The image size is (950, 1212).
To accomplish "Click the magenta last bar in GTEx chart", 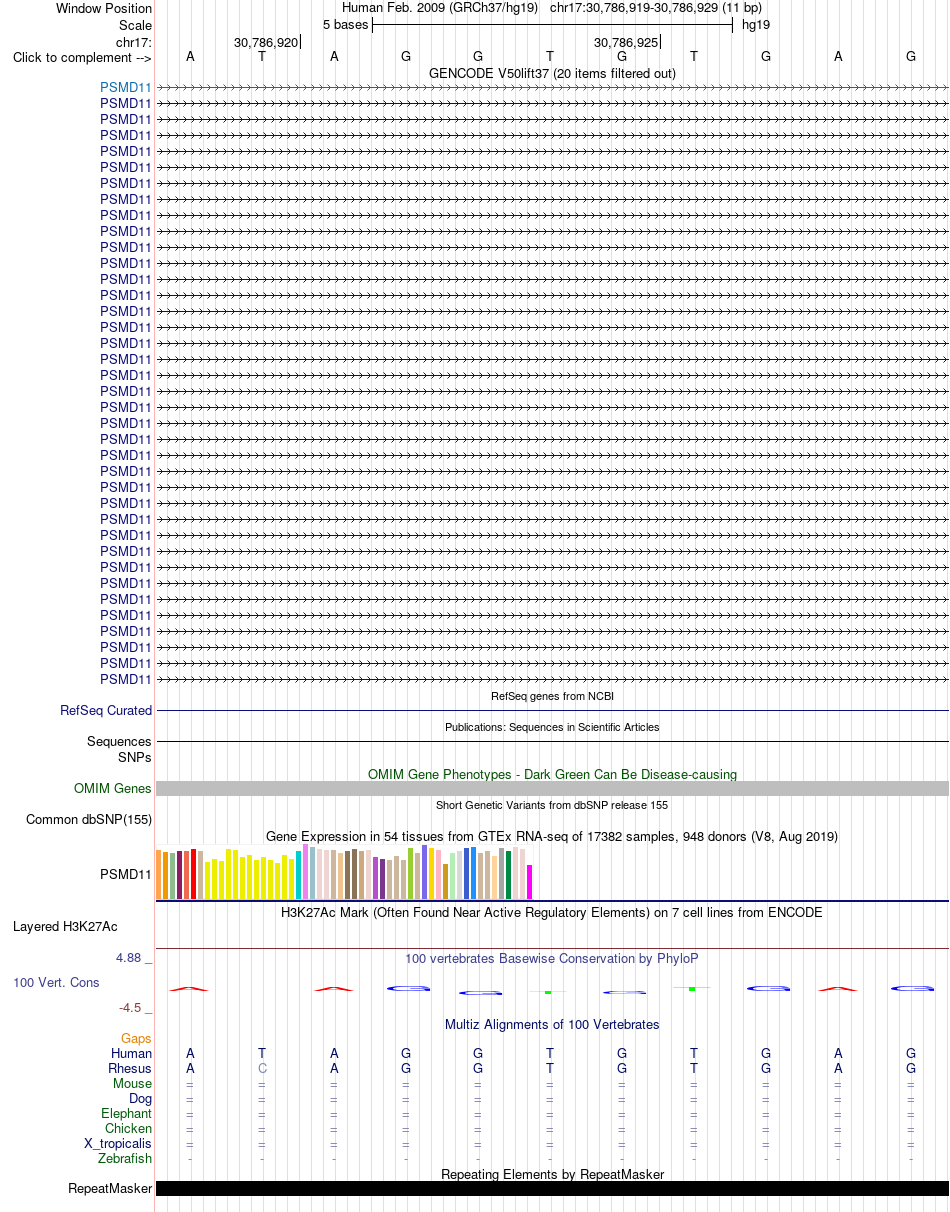I will (x=530, y=881).
